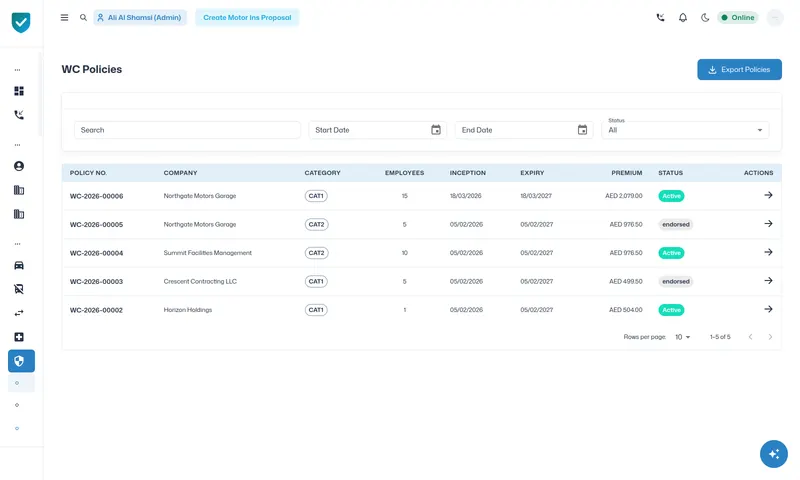The height and width of the screenshot is (480, 800).
Task: Click endorsed status in WC-2026-00003 row
Action: pyautogui.click(x=676, y=282)
